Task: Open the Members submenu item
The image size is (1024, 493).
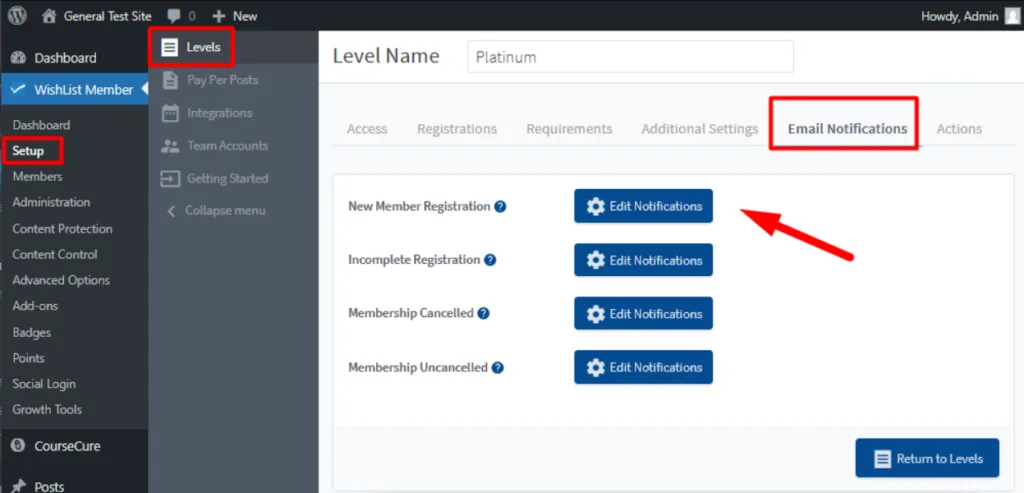Action: point(37,176)
